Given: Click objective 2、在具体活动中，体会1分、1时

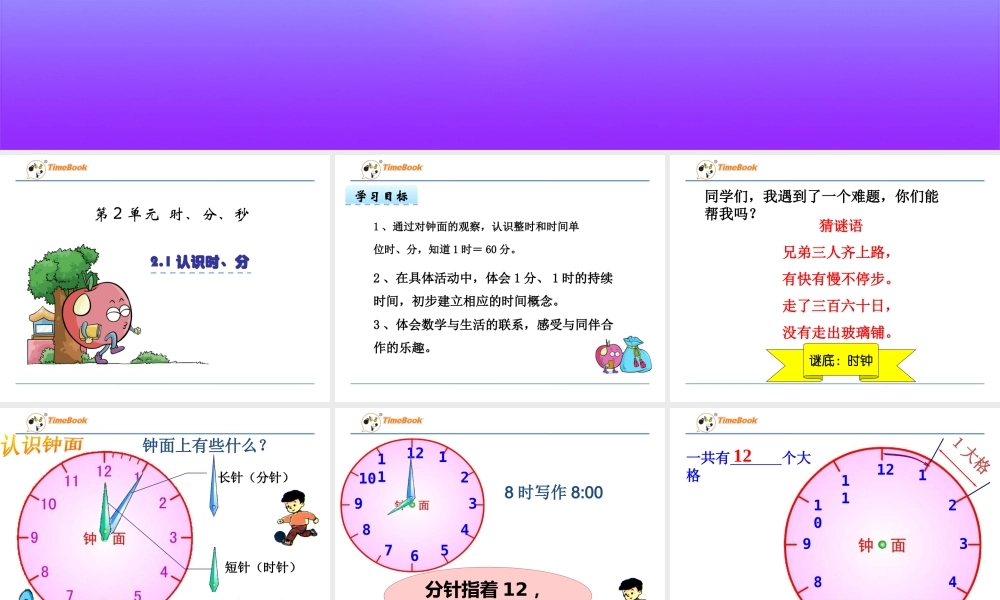Looking at the screenshot, I should 493,278.
